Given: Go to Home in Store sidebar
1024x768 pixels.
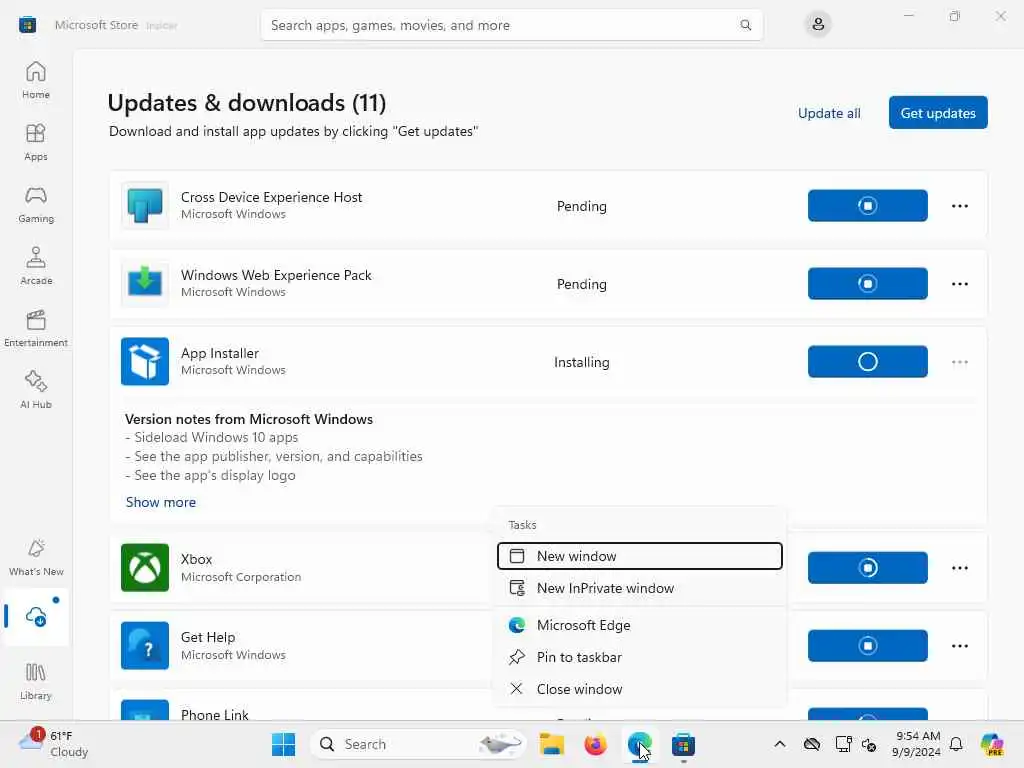Looking at the screenshot, I should 36,80.
